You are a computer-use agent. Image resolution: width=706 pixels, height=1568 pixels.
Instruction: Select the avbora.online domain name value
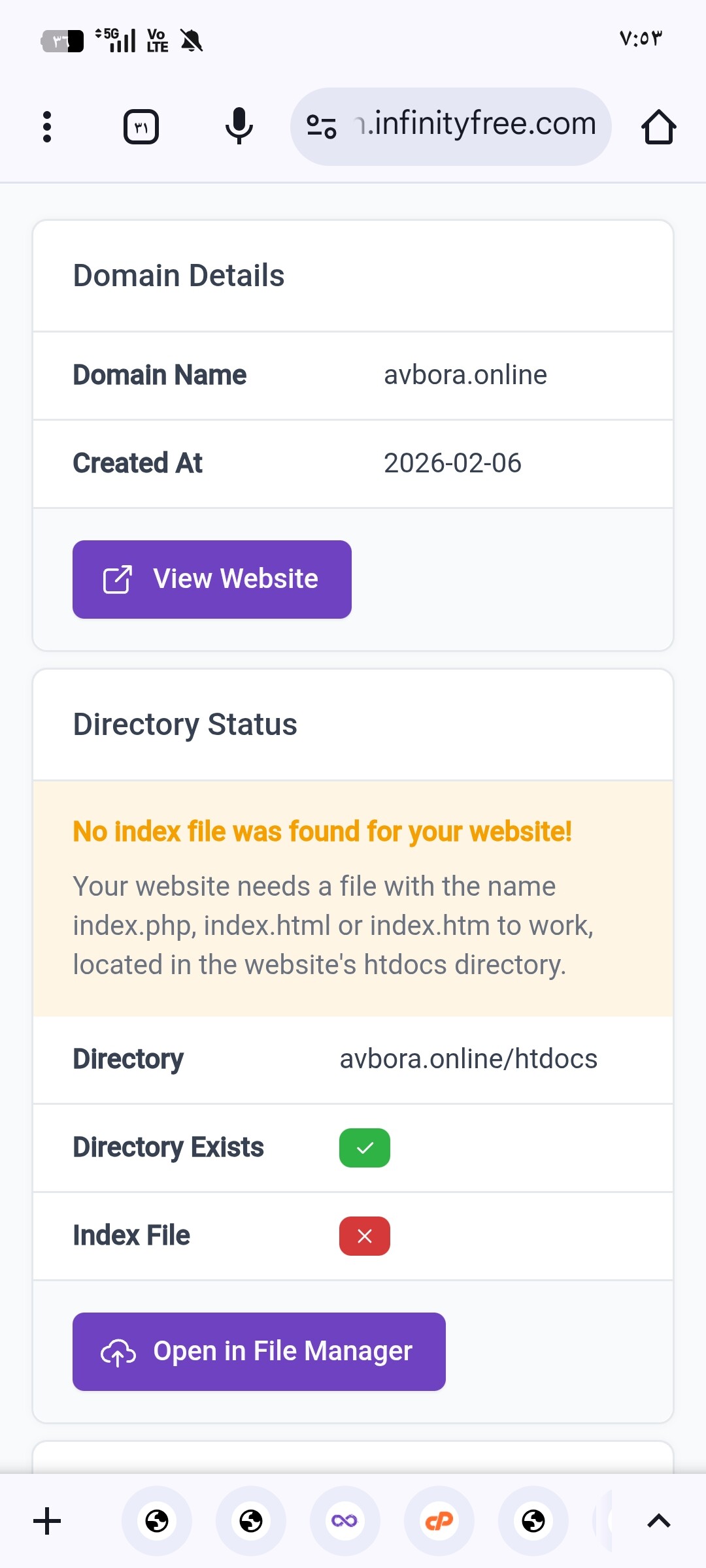click(465, 375)
